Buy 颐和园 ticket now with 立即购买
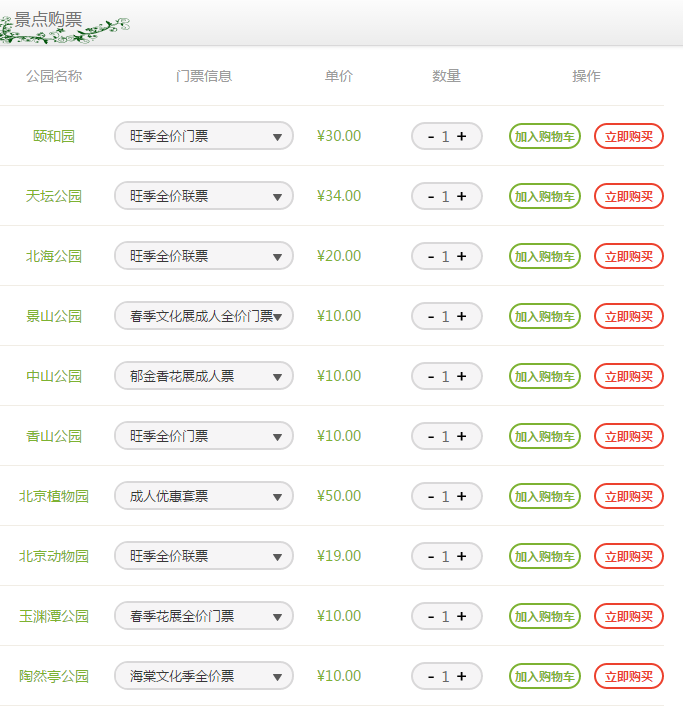 pos(629,136)
